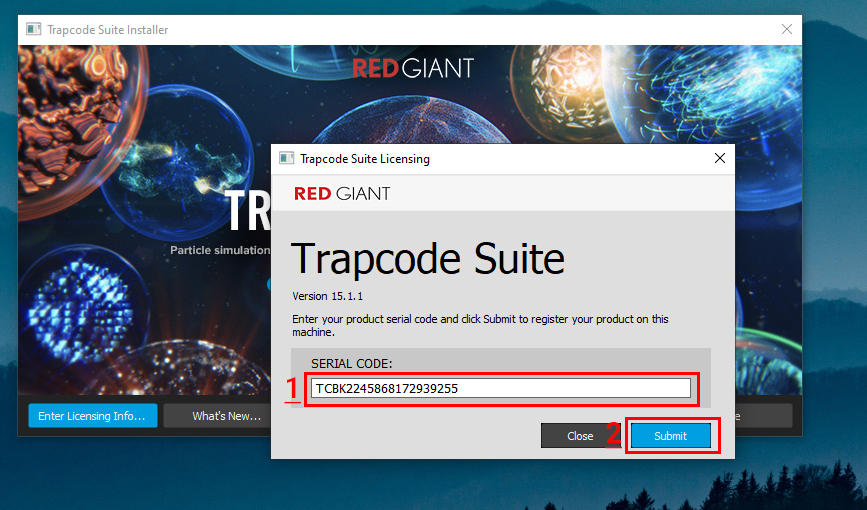Open What's New in the installer window
This screenshot has height=510, width=867.
226,416
